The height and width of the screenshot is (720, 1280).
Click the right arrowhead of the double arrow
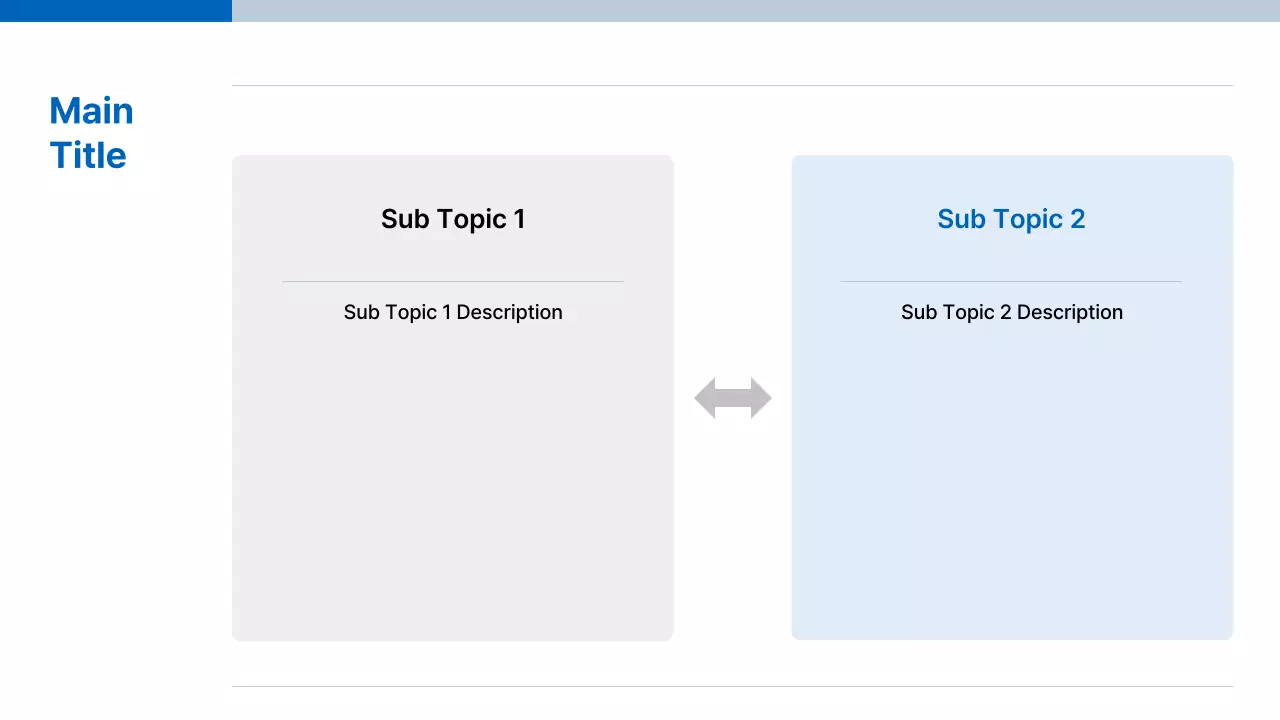[x=762, y=398]
